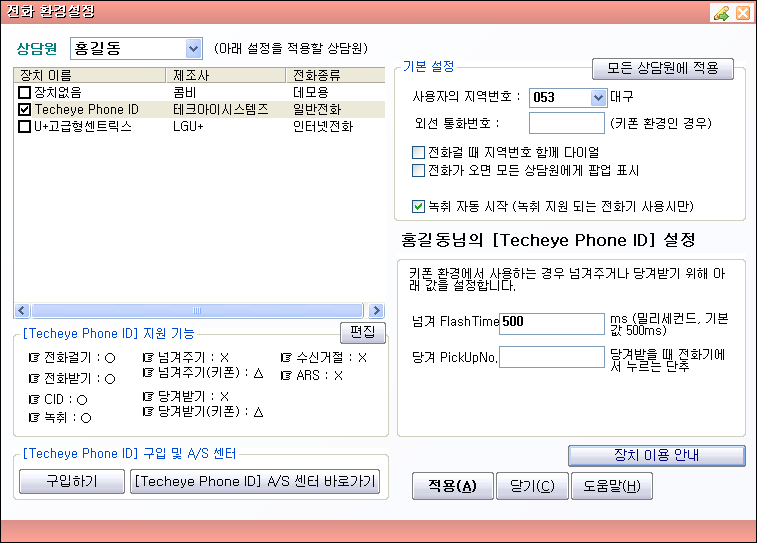Click the 적용(A) button
The image size is (757, 543).
(452, 486)
